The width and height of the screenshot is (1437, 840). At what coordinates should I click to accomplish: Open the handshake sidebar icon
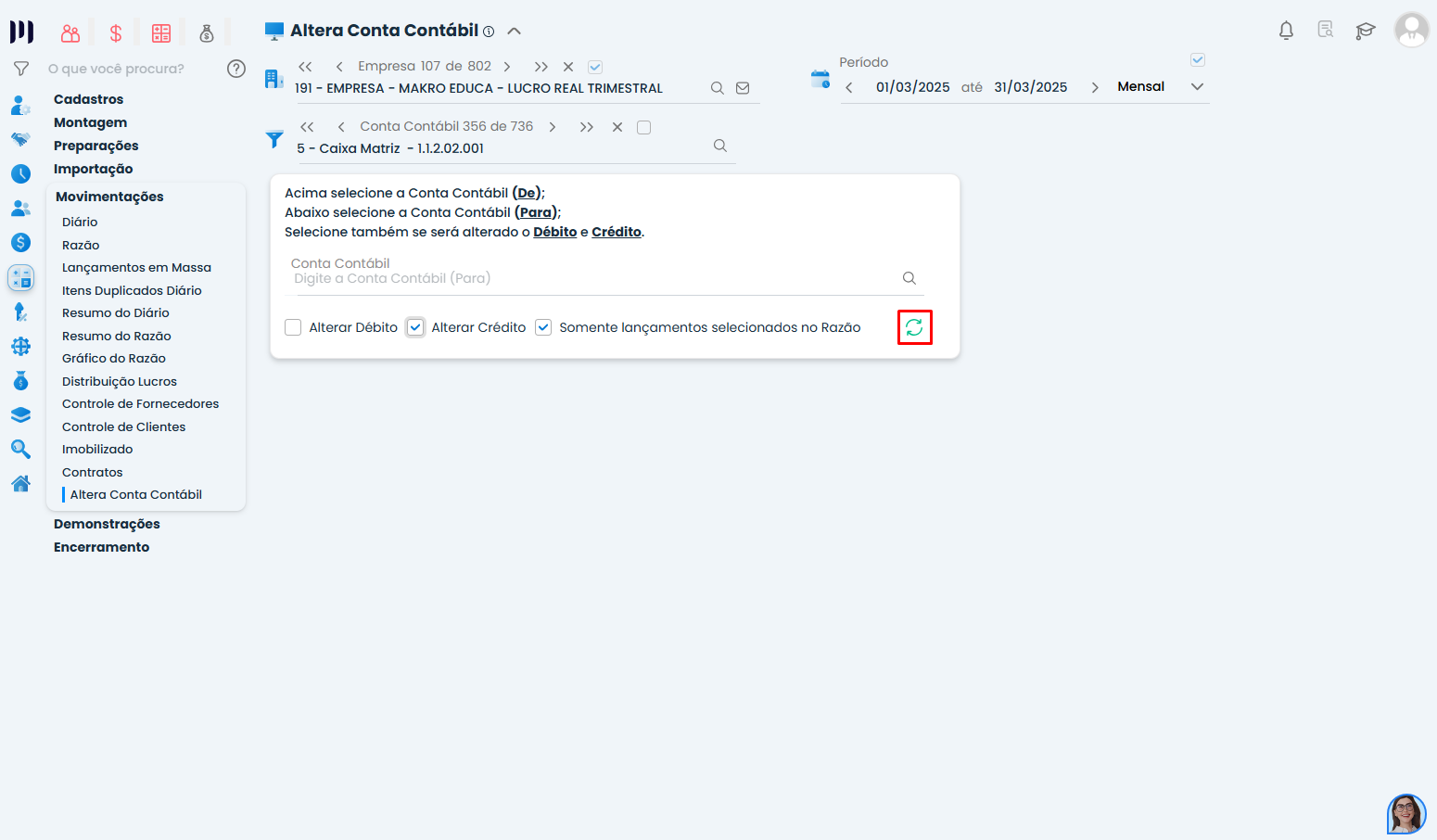(20, 140)
